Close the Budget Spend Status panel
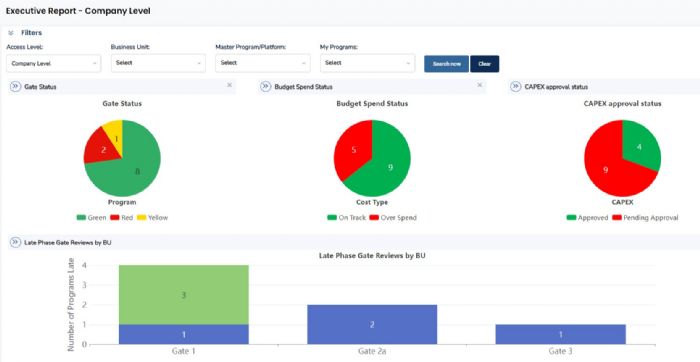The width and height of the screenshot is (700, 362). 479,85
